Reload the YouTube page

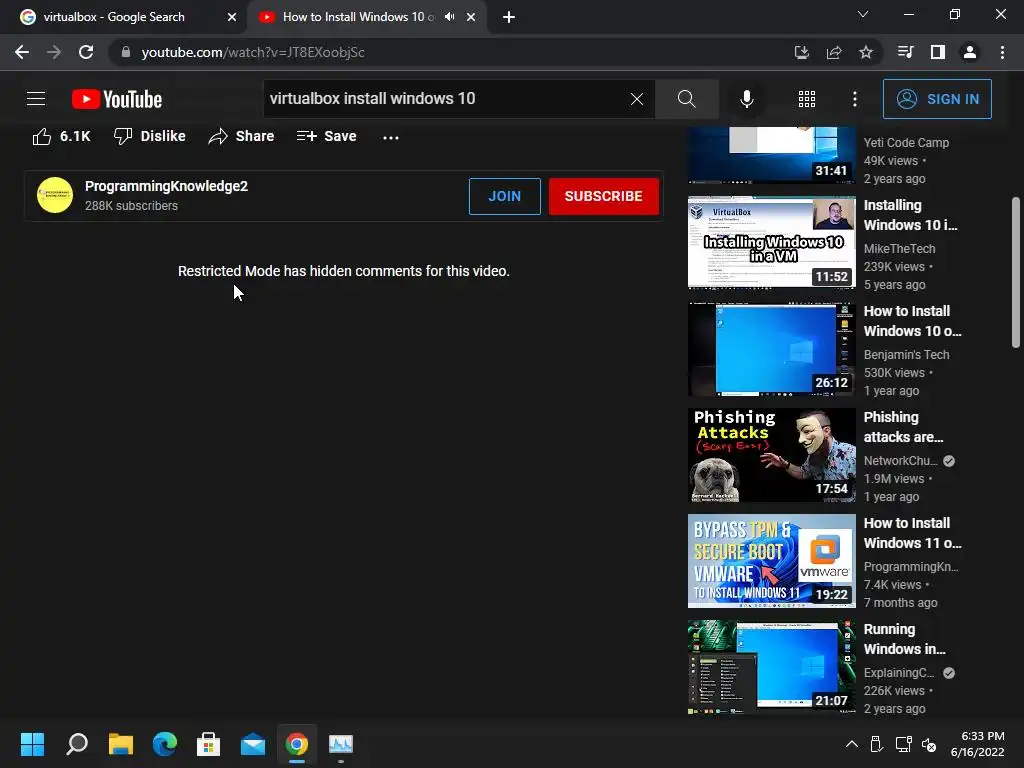coord(86,52)
